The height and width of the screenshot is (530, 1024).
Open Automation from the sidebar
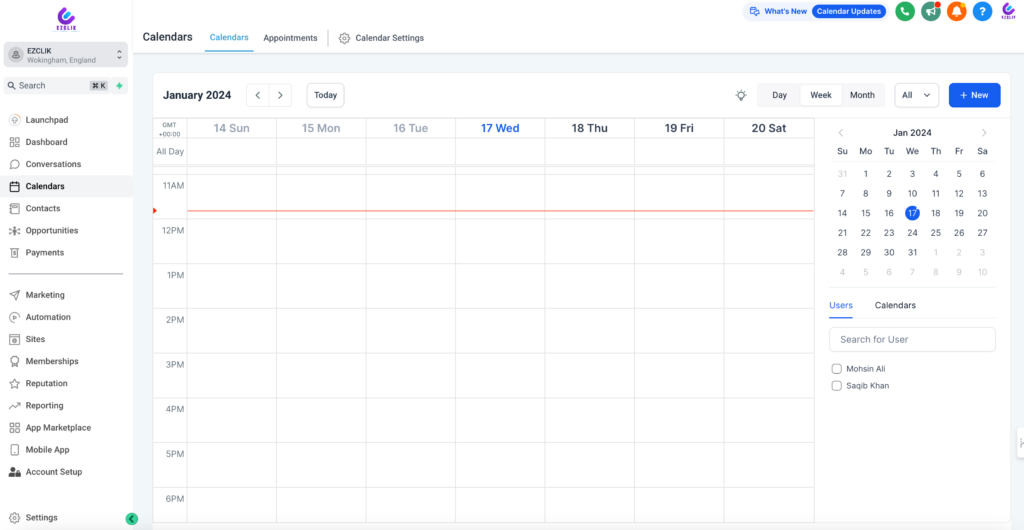pos(48,317)
